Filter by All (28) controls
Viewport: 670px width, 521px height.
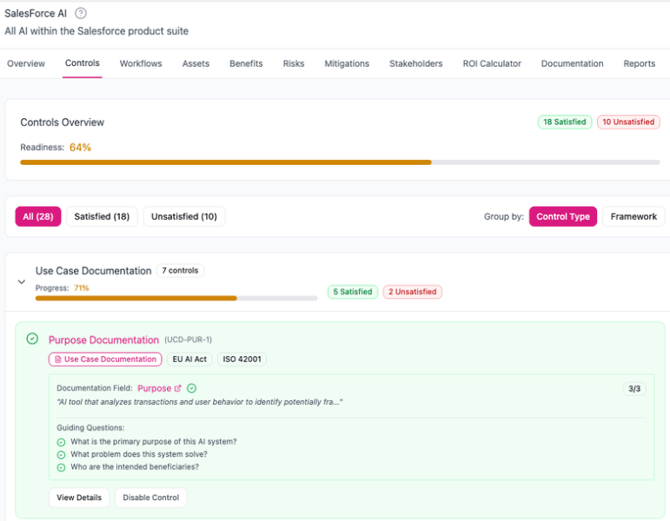pyautogui.click(x=38, y=217)
